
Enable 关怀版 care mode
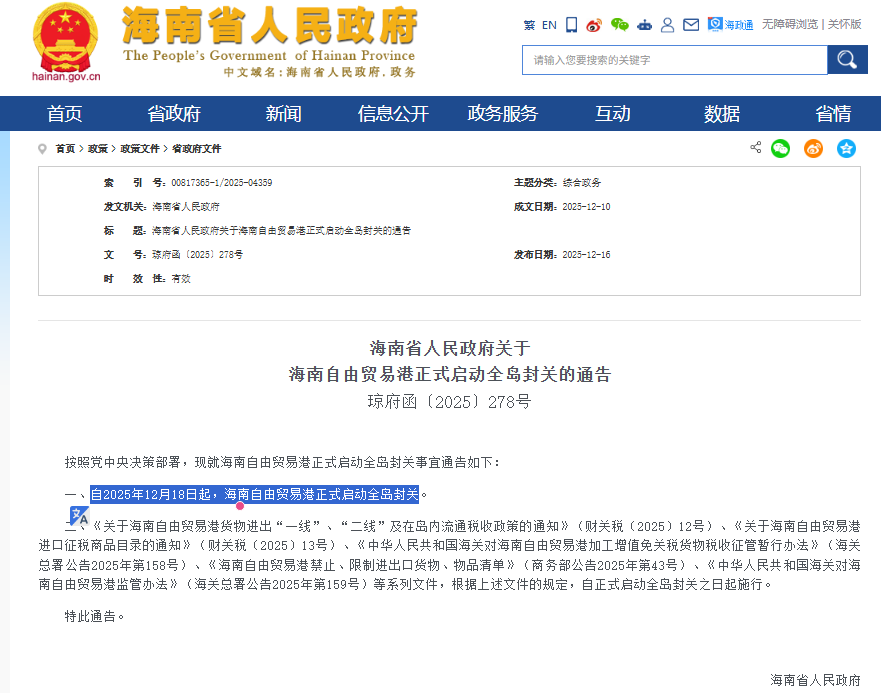pyautogui.click(x=844, y=24)
